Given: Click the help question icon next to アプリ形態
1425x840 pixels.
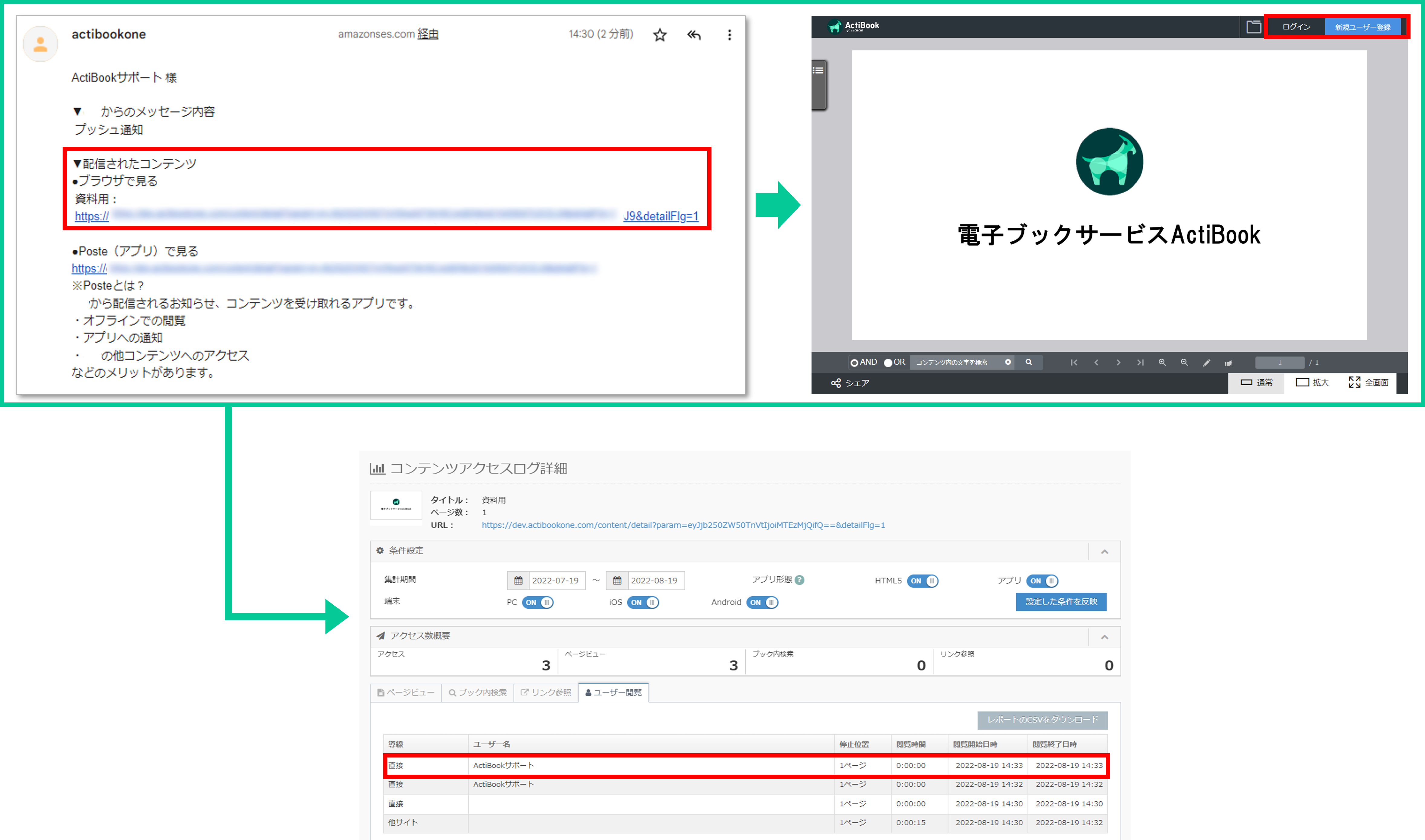Looking at the screenshot, I should [799, 580].
